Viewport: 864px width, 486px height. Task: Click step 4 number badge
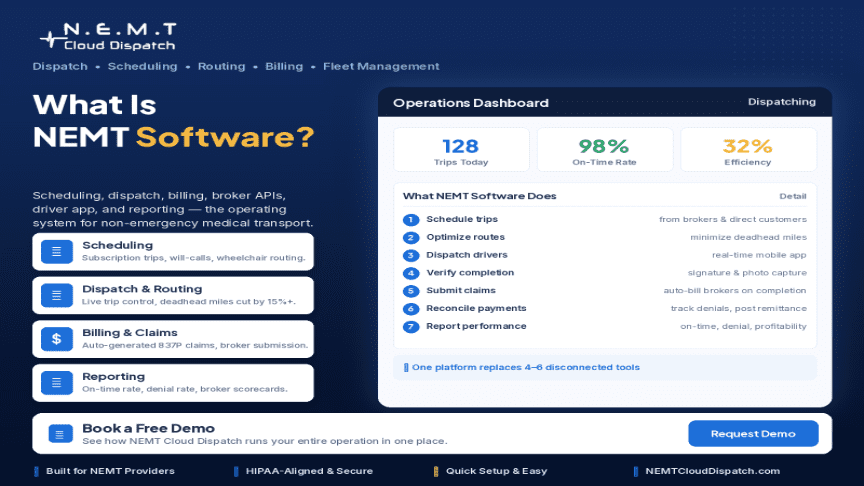click(x=411, y=273)
